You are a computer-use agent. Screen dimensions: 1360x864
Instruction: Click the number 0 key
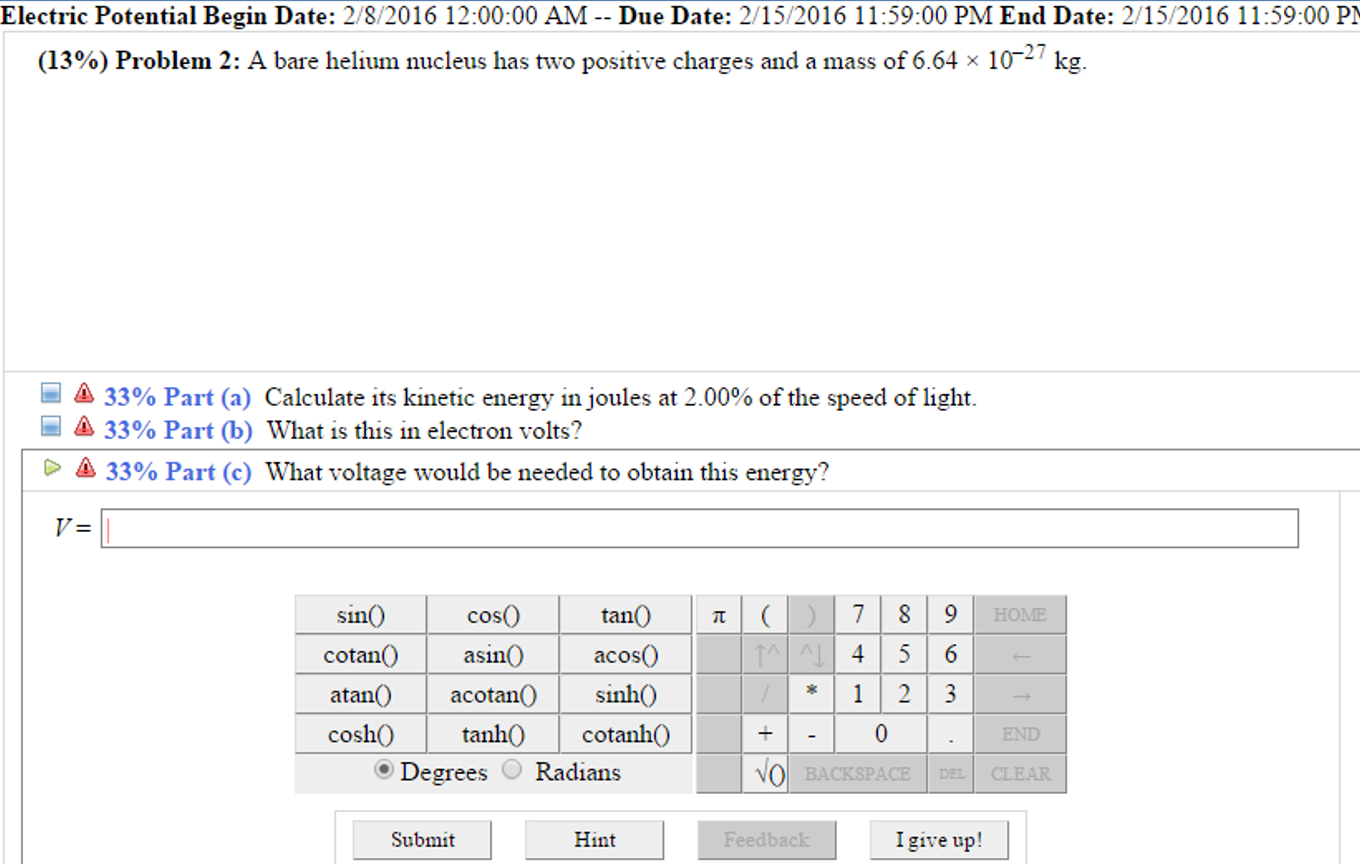pyautogui.click(x=881, y=734)
